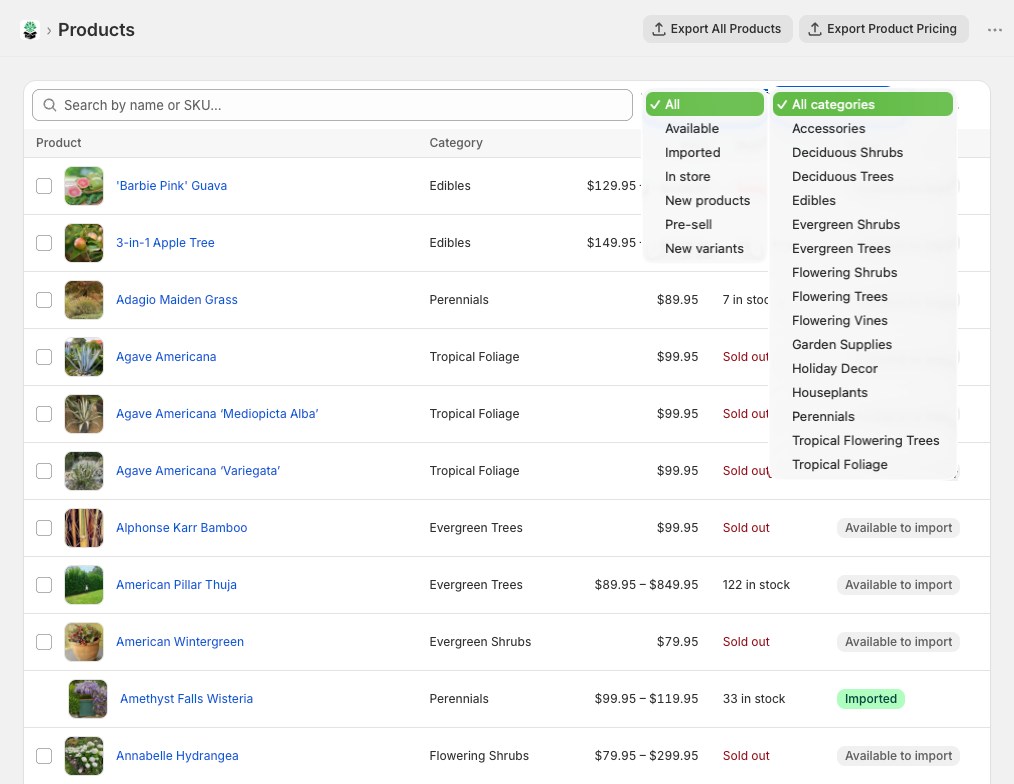The width and height of the screenshot is (1014, 784).
Task: Click 3-in-1 Apple Tree thumbnail
Action: (x=84, y=243)
